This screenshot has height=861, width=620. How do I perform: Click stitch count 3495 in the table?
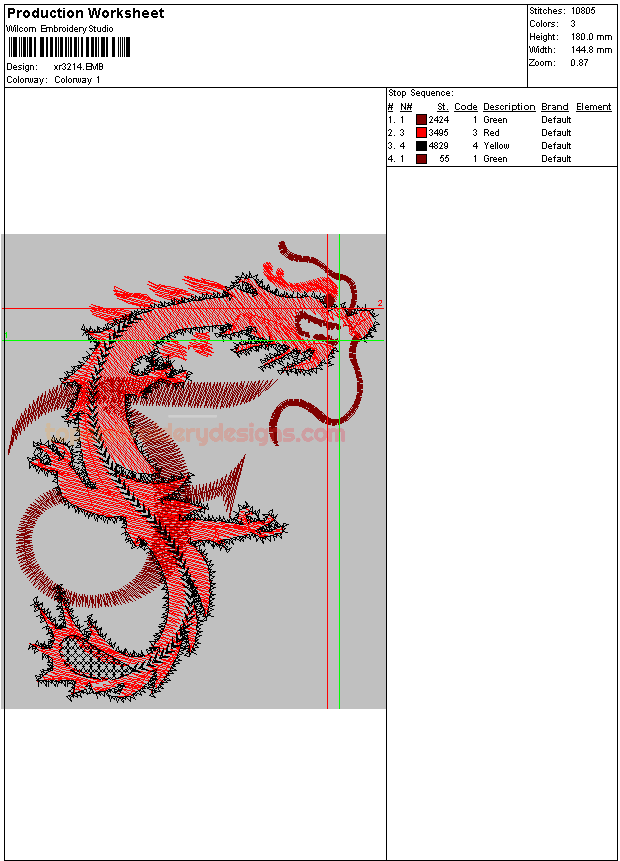tap(438, 133)
